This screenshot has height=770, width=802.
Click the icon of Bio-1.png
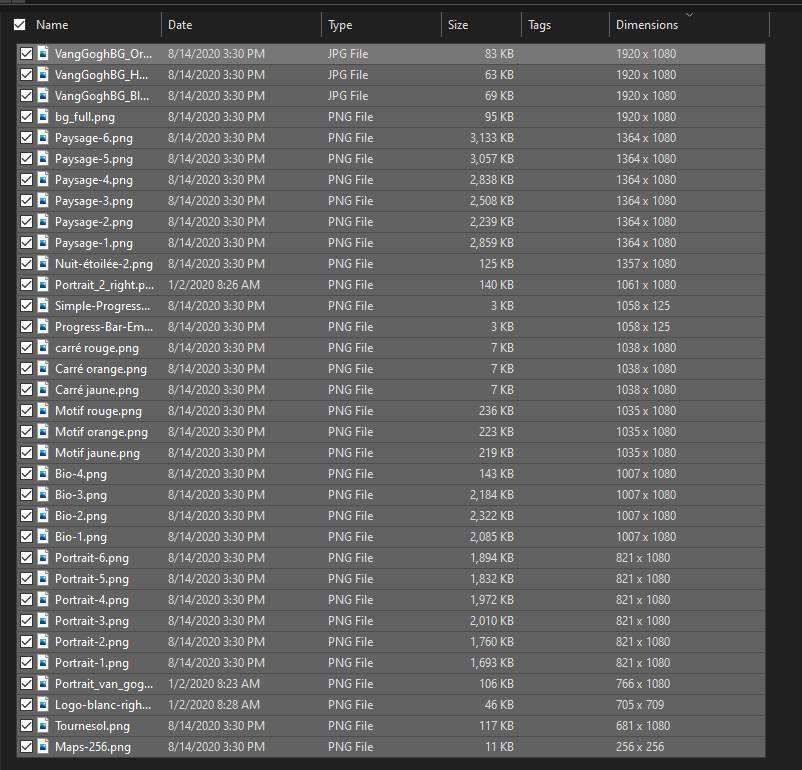(43, 537)
